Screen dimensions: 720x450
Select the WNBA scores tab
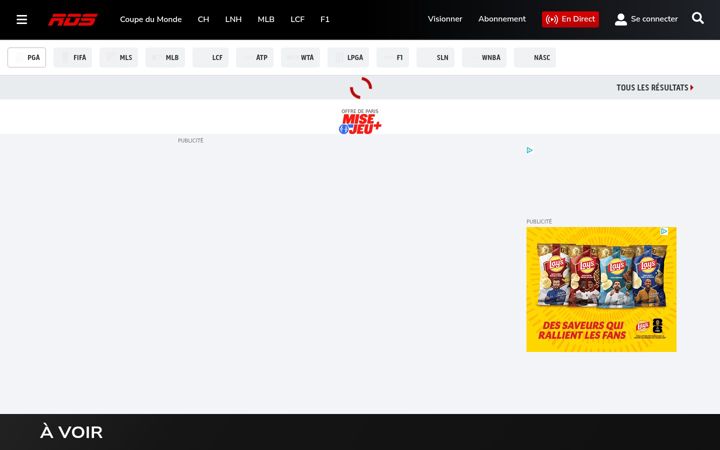coord(484,57)
